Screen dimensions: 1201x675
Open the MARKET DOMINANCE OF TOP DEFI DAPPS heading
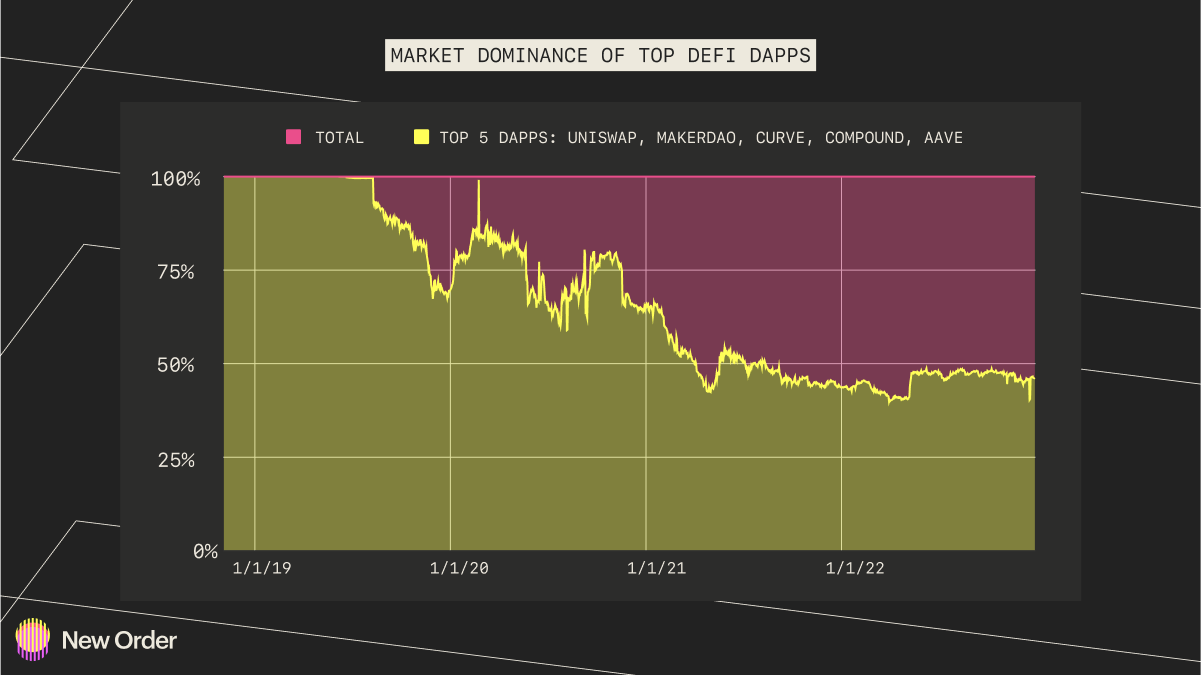point(601,55)
